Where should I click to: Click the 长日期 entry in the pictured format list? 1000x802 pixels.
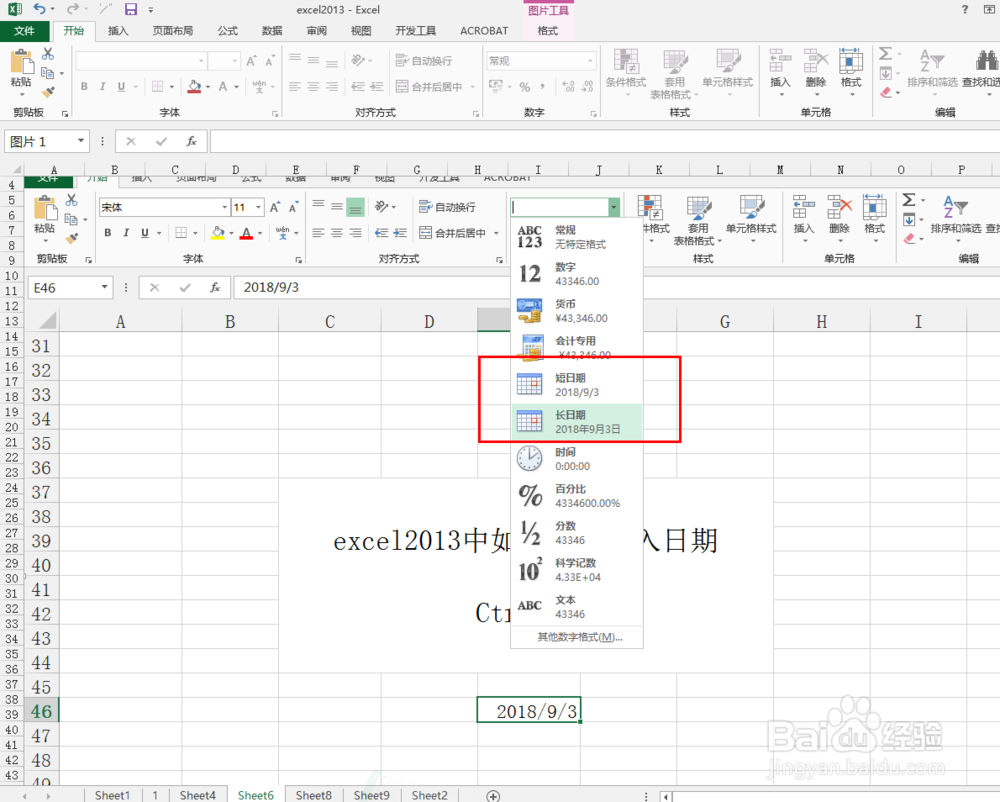(x=577, y=422)
